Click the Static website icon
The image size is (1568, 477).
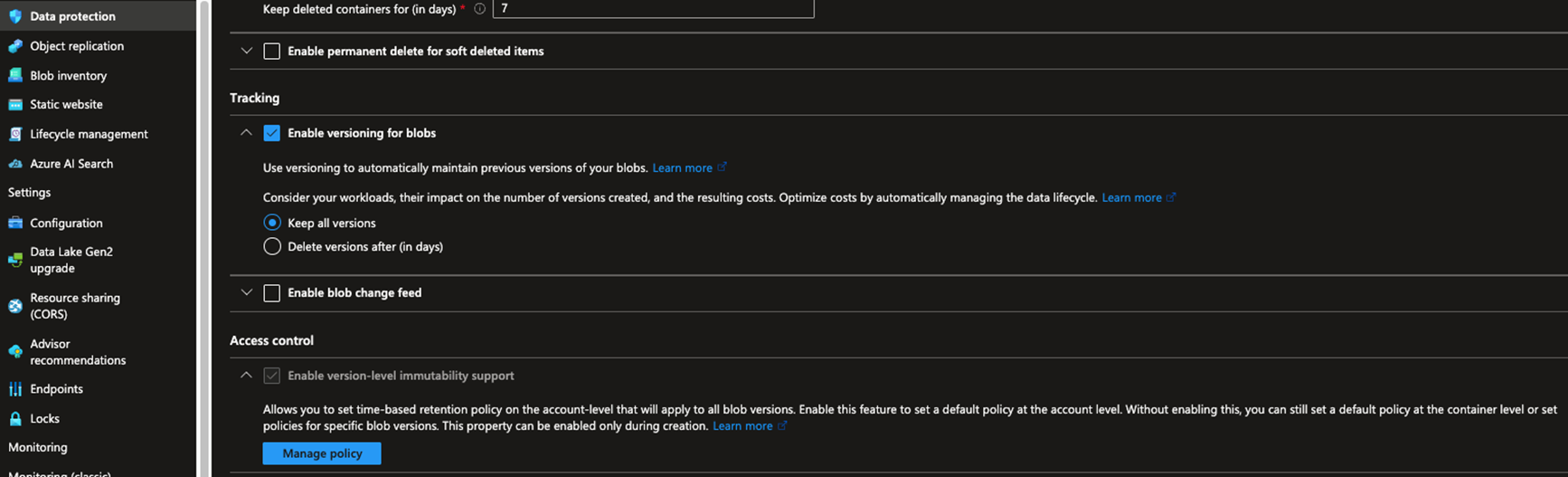(15, 105)
